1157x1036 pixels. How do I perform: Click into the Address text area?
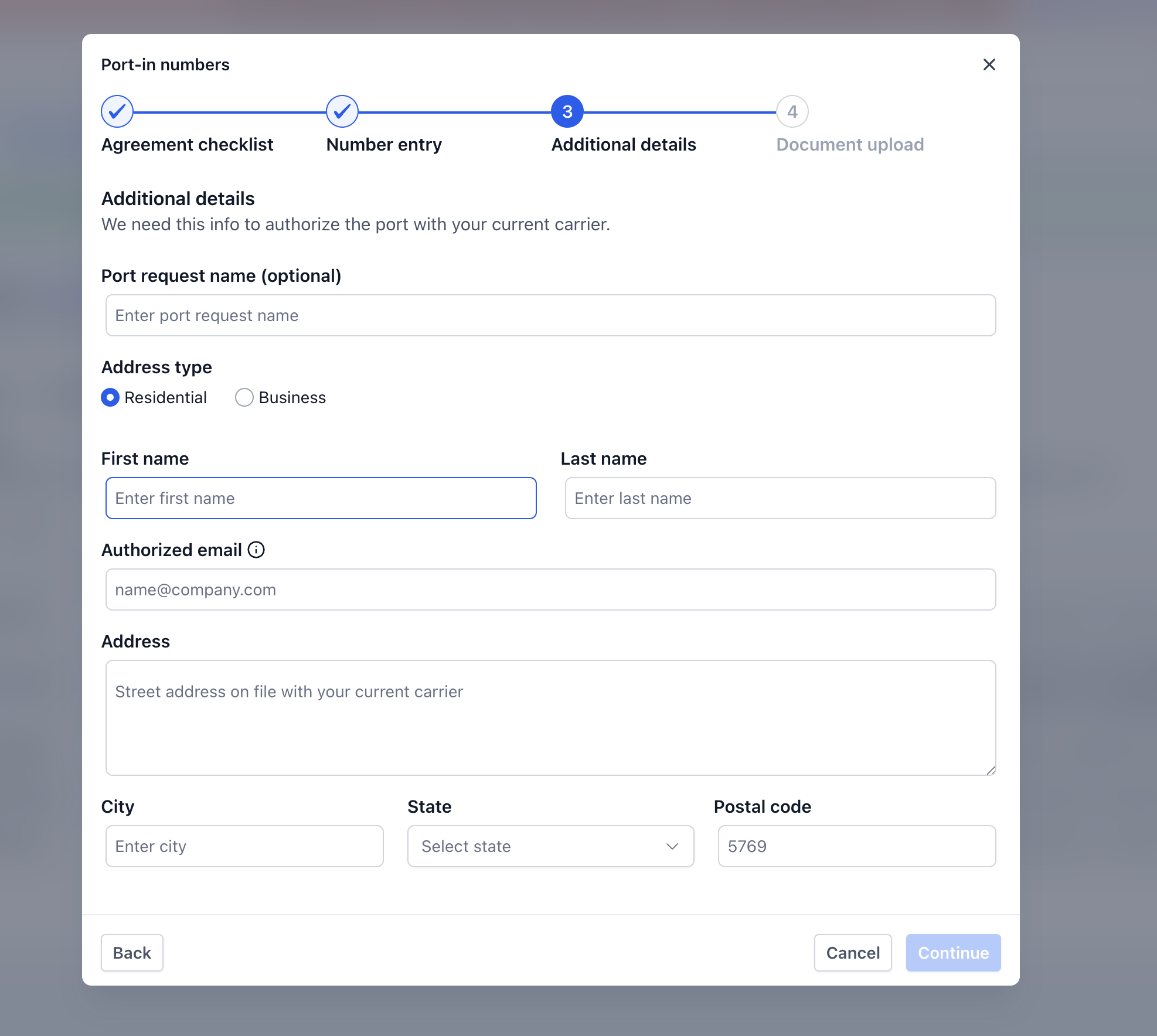(x=551, y=718)
